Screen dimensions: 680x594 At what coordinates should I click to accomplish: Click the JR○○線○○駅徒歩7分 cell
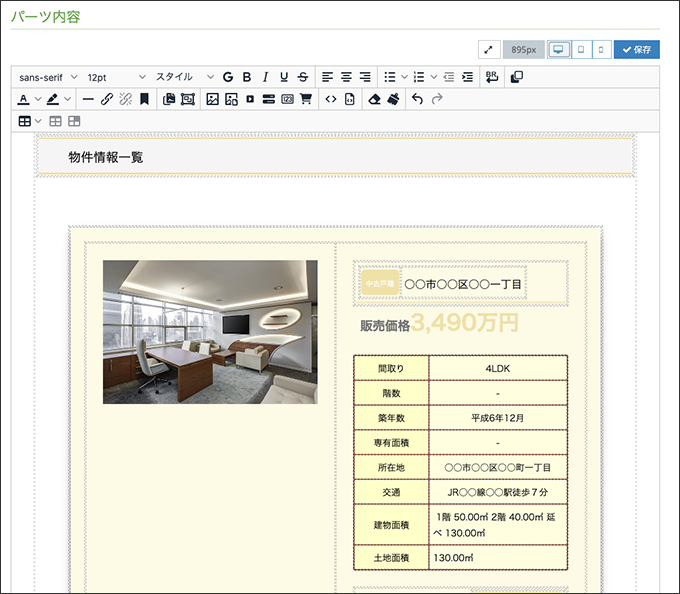[498, 492]
